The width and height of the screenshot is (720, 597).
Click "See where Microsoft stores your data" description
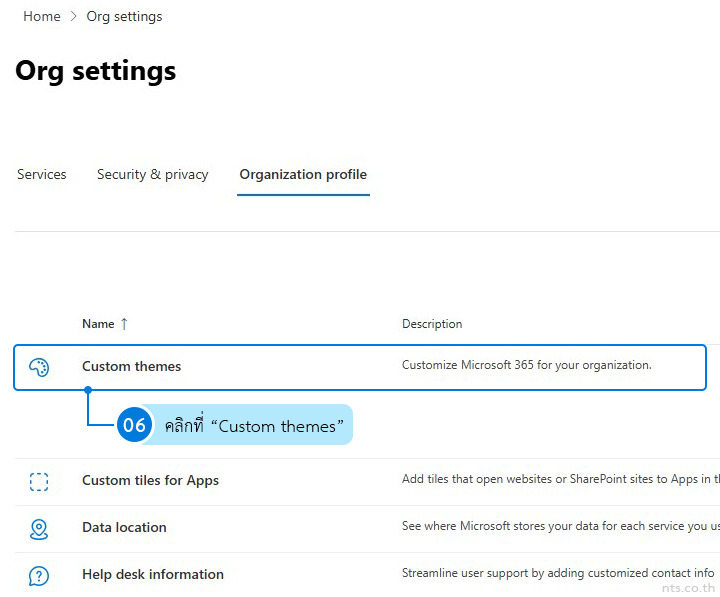pyautogui.click(x=560, y=526)
